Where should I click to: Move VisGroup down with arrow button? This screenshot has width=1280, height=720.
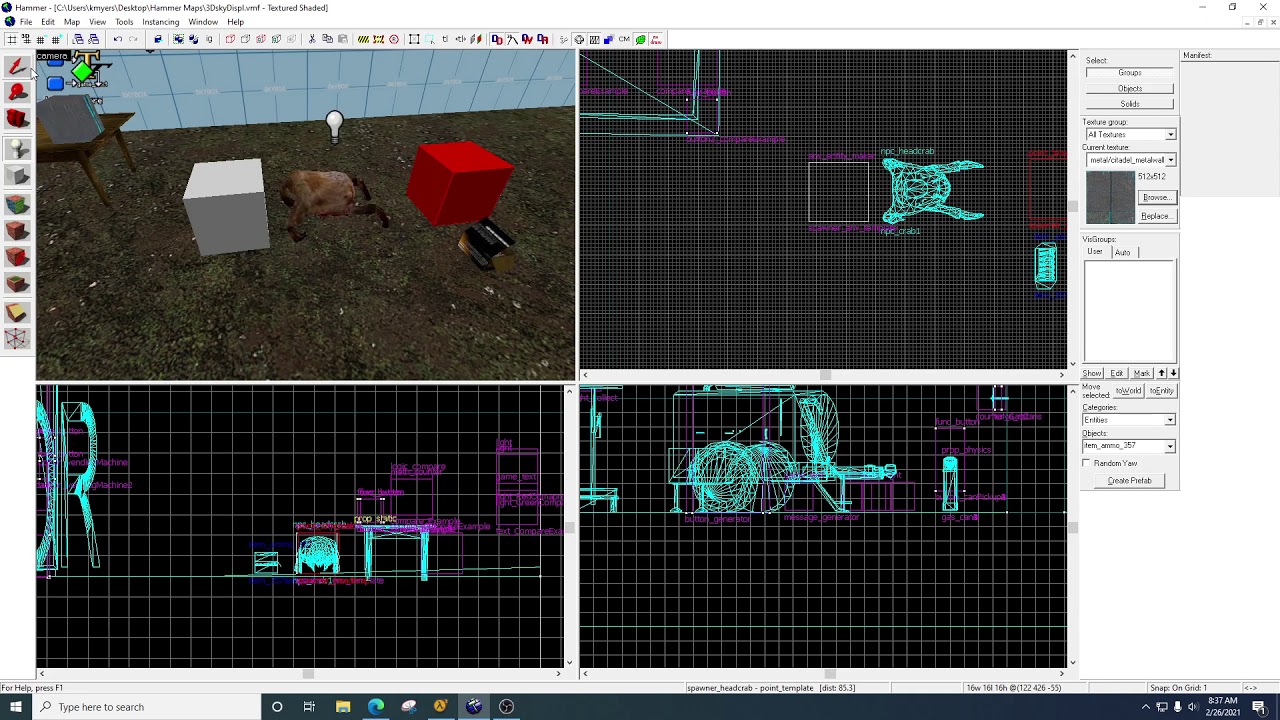click(1173, 373)
